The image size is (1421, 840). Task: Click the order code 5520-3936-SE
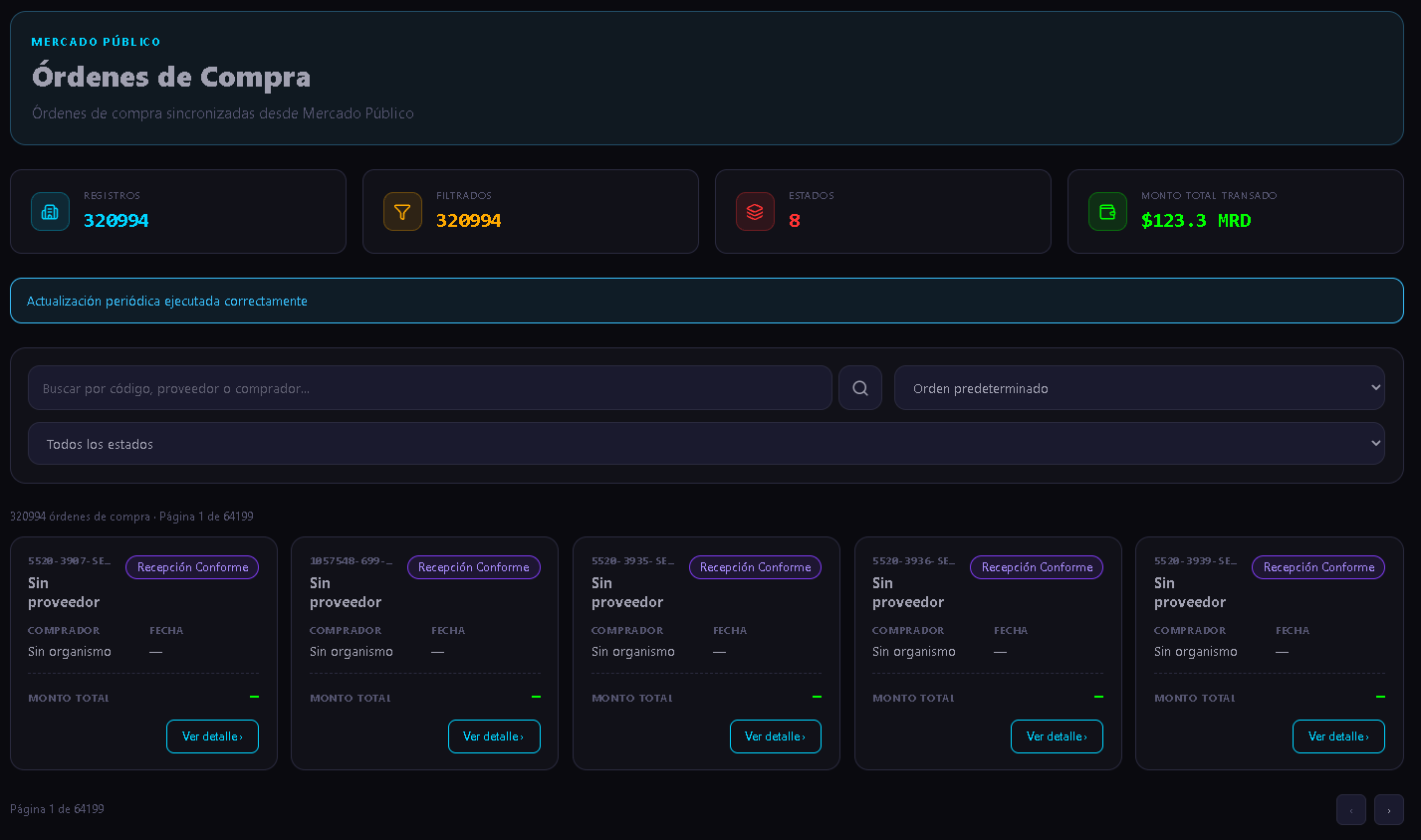(914, 561)
